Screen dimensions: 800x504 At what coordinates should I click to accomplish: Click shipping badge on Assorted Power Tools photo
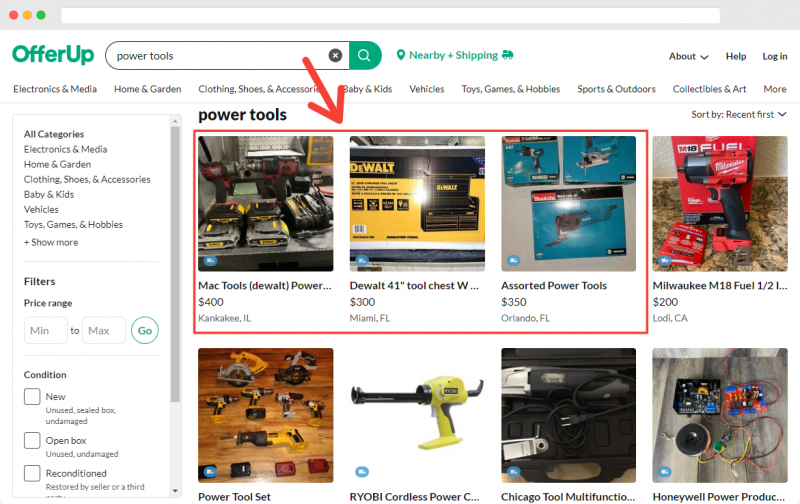coord(513,260)
